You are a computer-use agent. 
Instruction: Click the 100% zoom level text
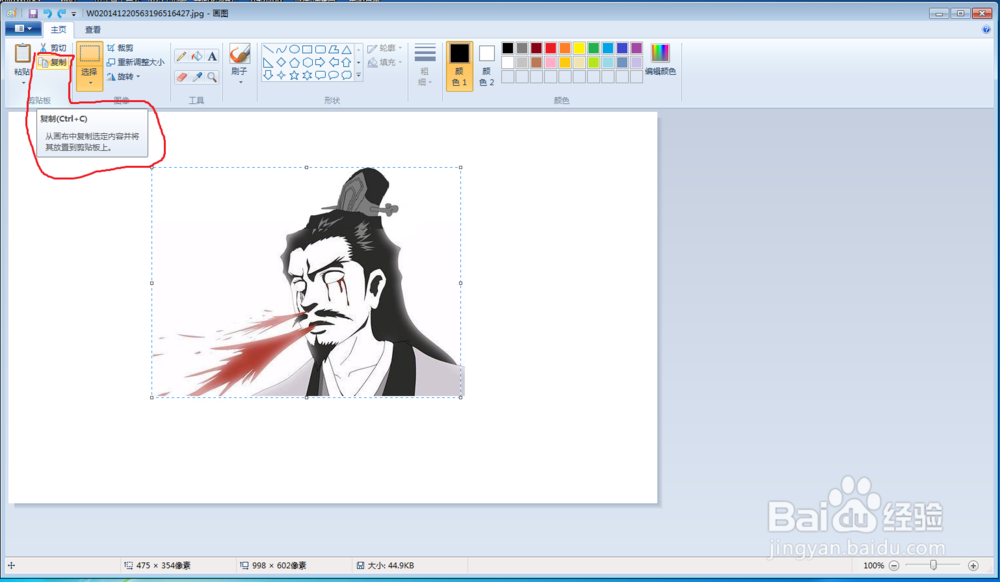point(873,565)
